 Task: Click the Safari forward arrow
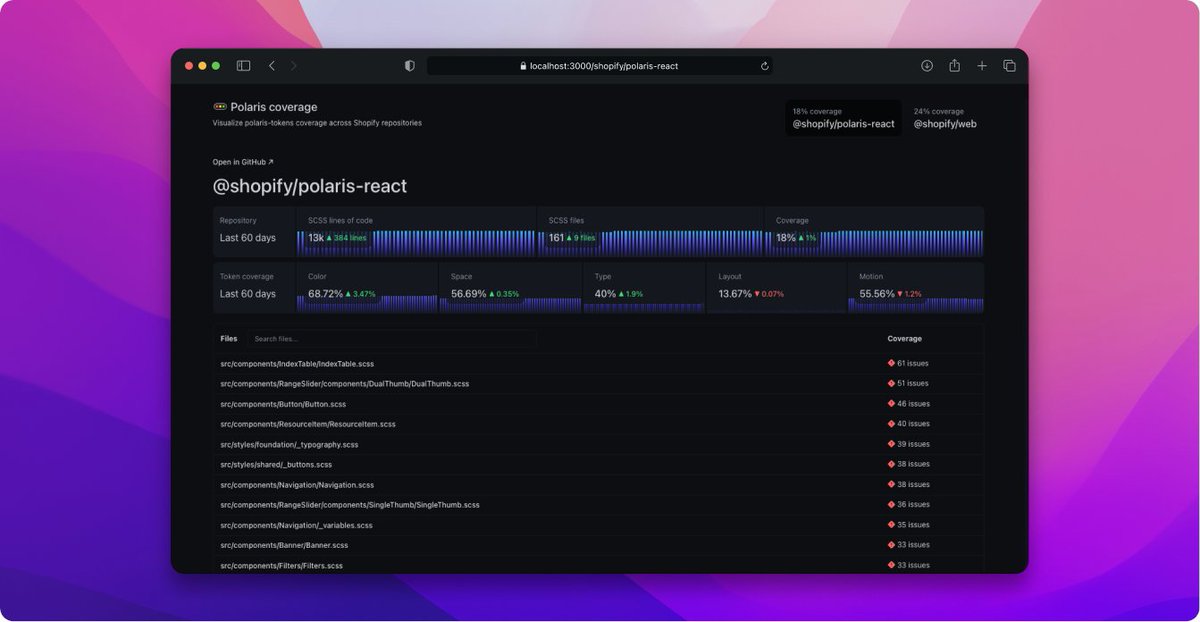[x=293, y=66]
